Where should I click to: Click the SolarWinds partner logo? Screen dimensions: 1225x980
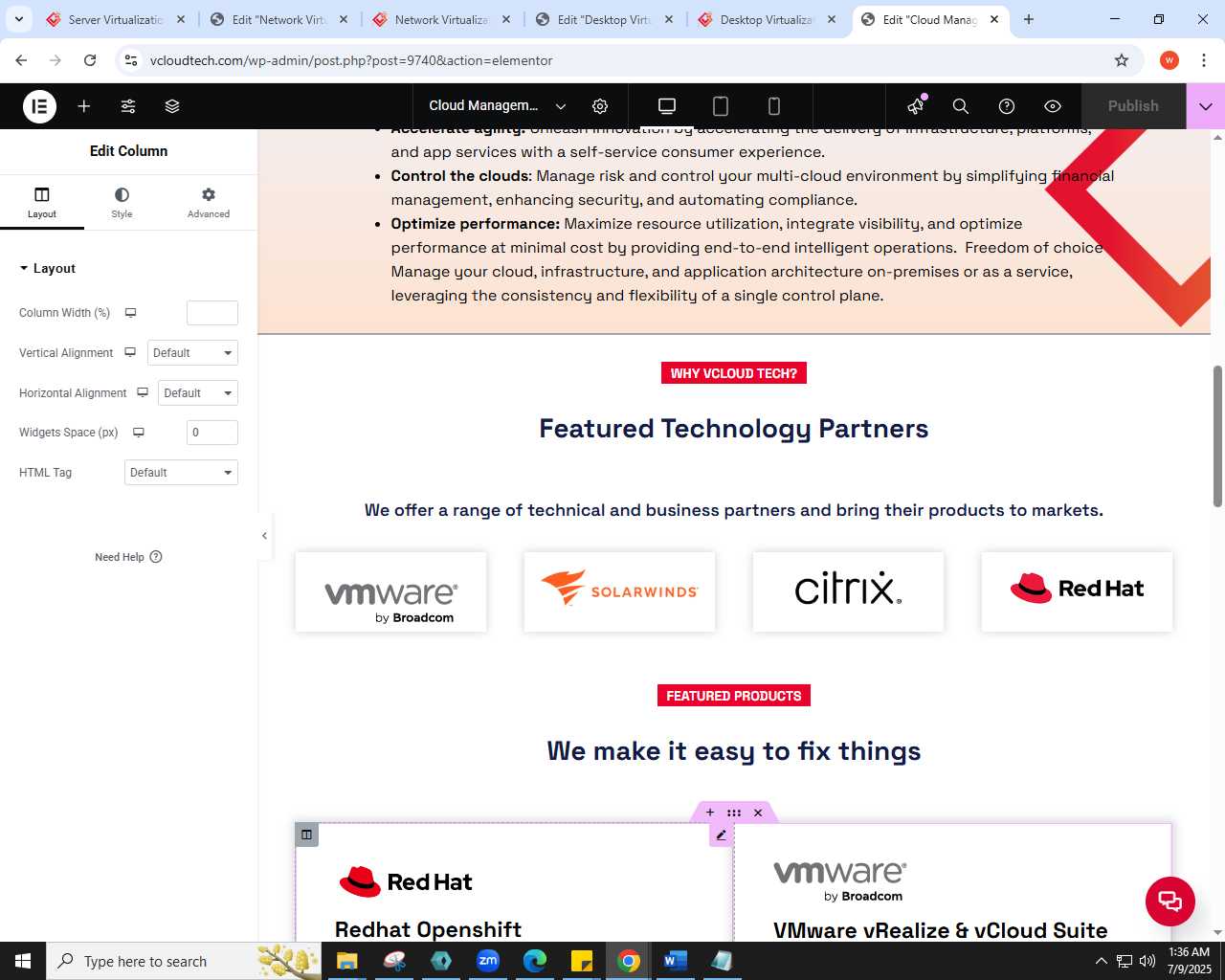pos(619,592)
